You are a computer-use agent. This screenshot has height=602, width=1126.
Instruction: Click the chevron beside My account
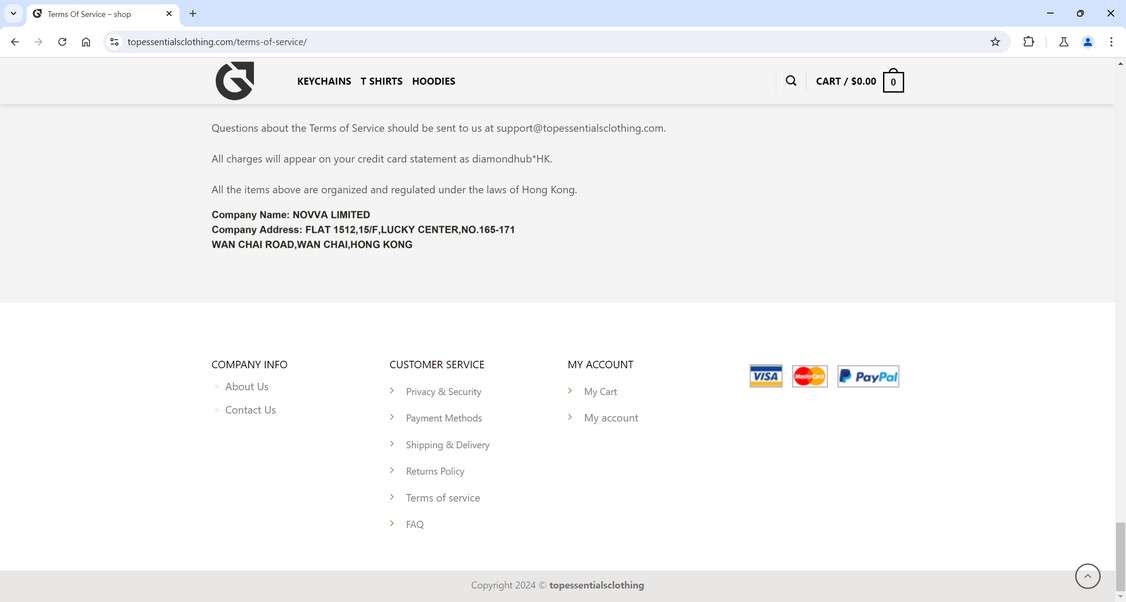click(x=570, y=417)
